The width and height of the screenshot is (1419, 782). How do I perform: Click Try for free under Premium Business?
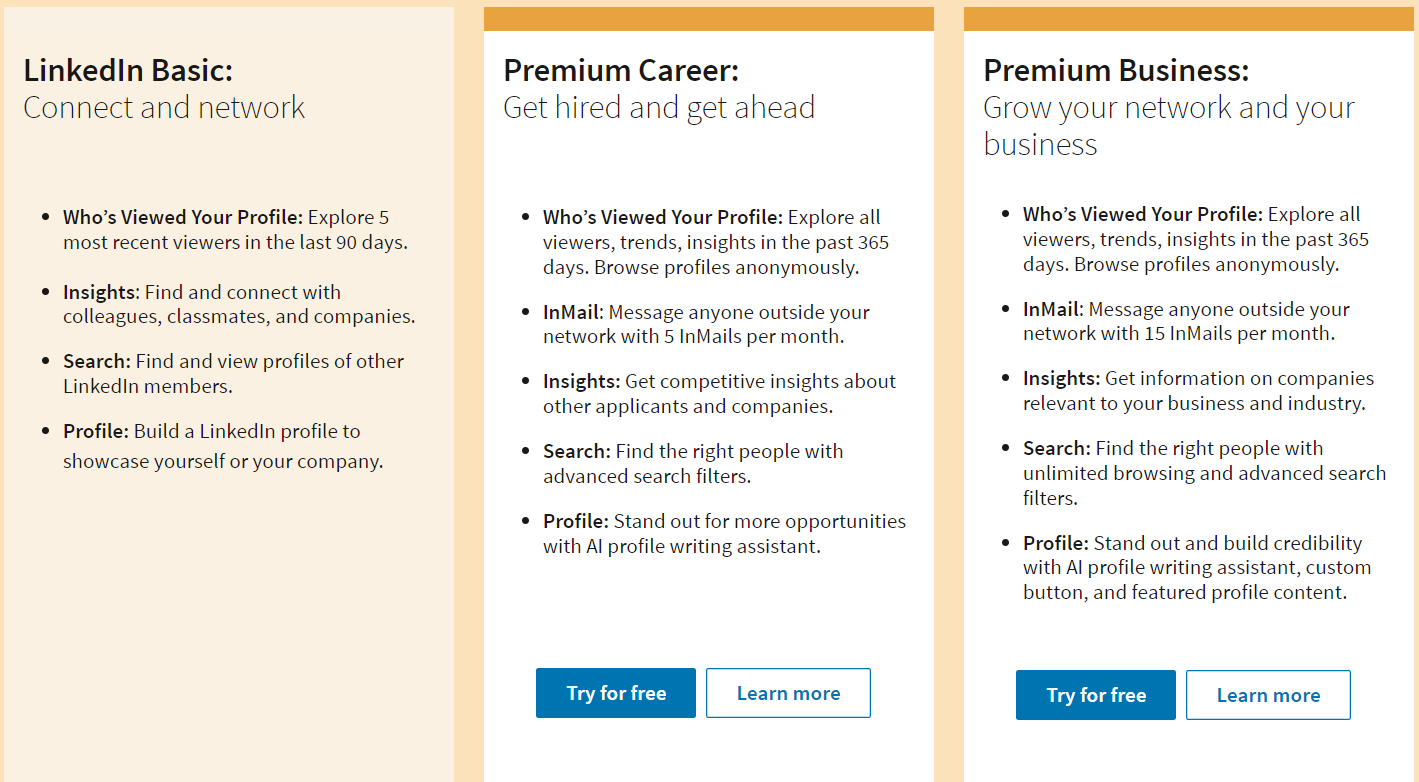click(x=1095, y=695)
